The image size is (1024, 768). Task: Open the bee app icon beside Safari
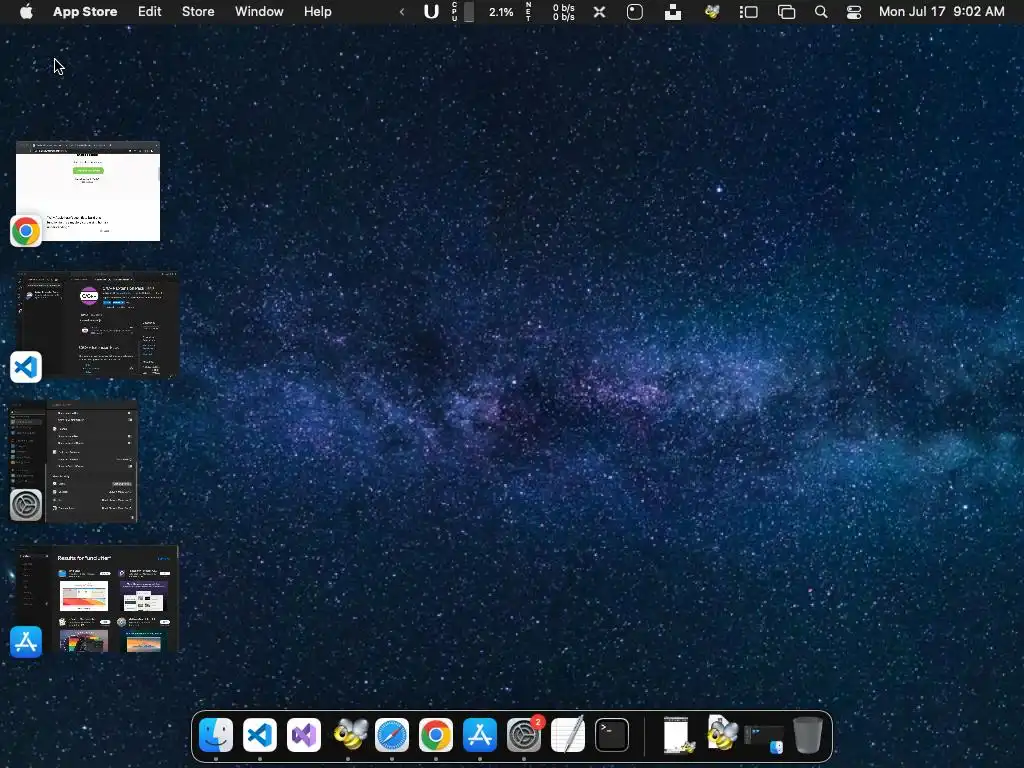(349, 735)
